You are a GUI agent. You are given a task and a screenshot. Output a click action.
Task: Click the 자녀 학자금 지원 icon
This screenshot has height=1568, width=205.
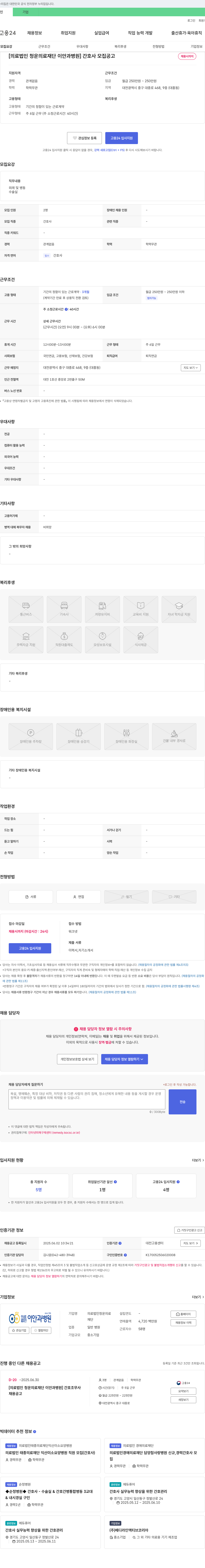(x=179, y=609)
